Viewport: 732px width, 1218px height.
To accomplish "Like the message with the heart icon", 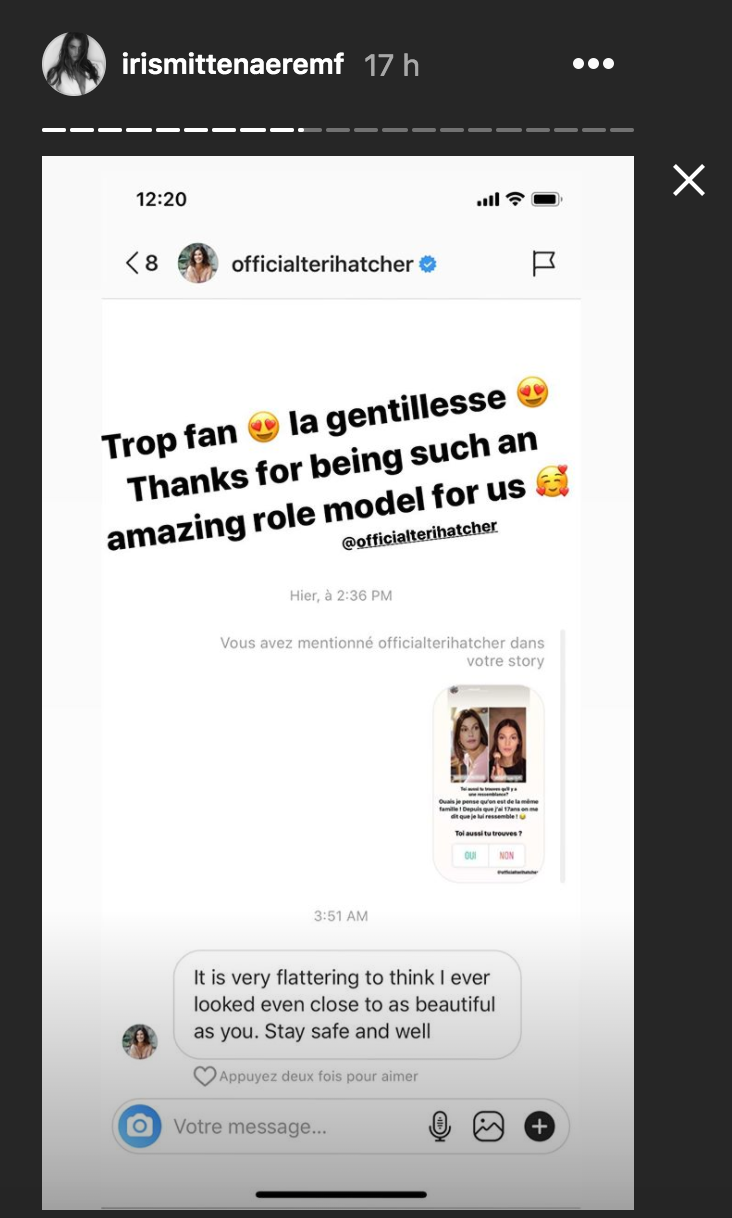I will coord(204,1076).
